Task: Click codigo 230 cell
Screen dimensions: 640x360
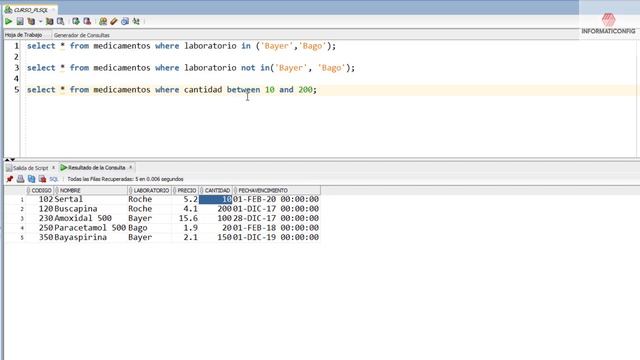Action: pos(40,218)
